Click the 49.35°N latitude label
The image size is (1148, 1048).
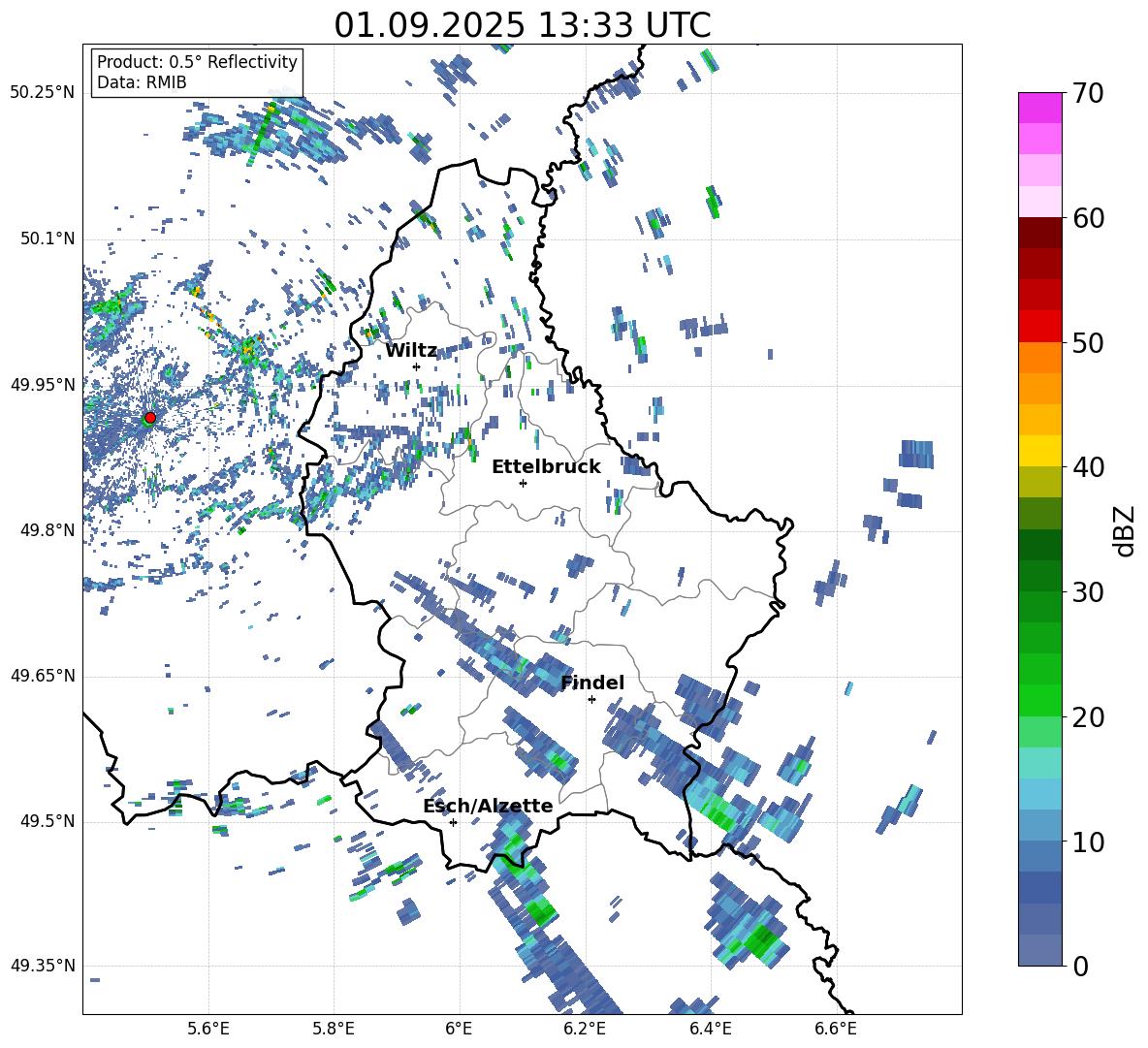43,966
